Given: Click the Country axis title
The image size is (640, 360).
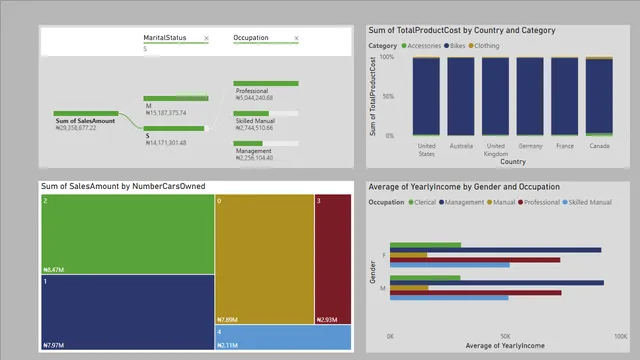Looking at the screenshot, I should point(513,162).
